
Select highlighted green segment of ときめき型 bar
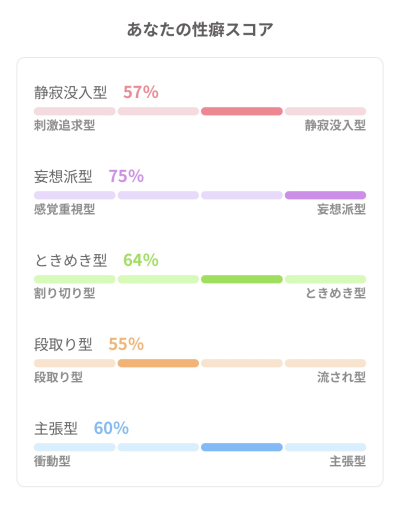pyautogui.click(x=242, y=279)
